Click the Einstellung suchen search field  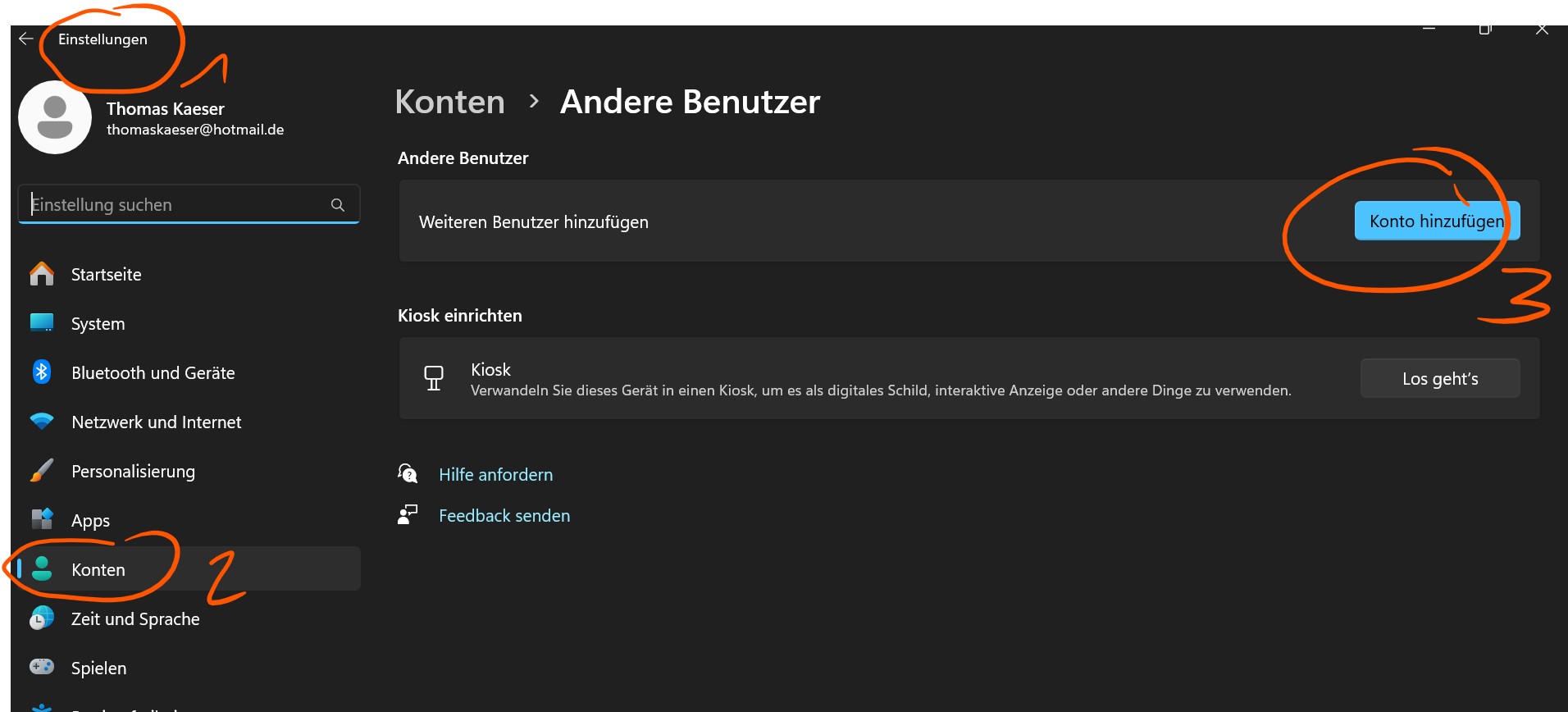176,205
